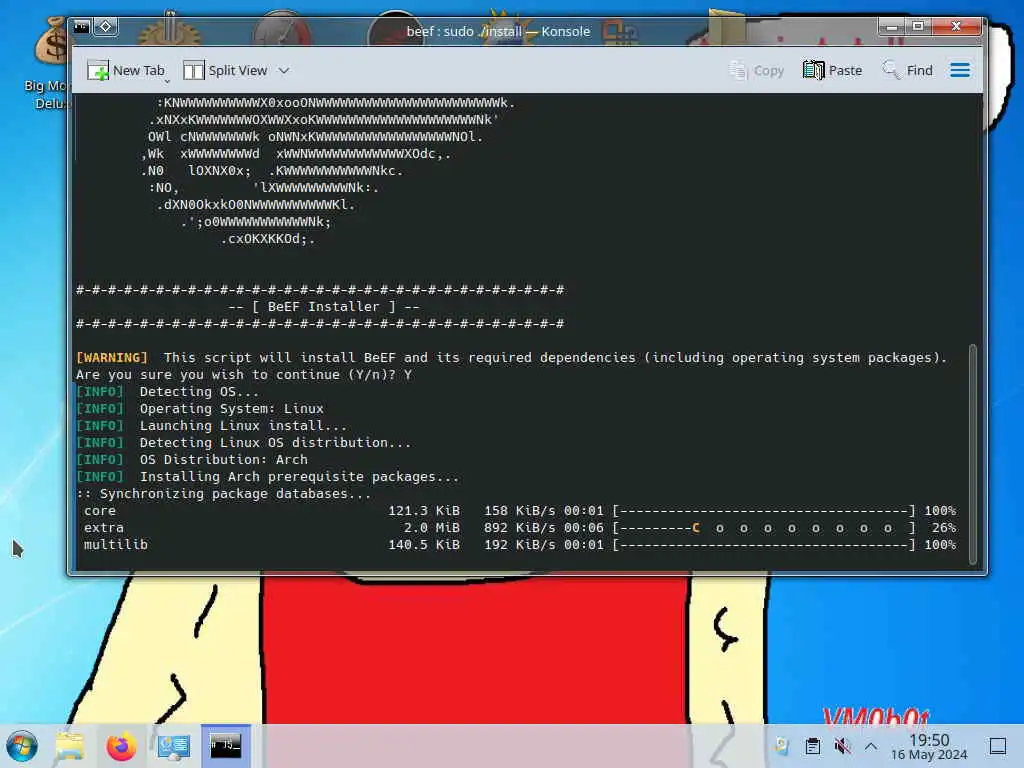Image resolution: width=1024 pixels, height=768 pixels.
Task: Click 'Operating System: Linux' line
Action: (x=231, y=408)
